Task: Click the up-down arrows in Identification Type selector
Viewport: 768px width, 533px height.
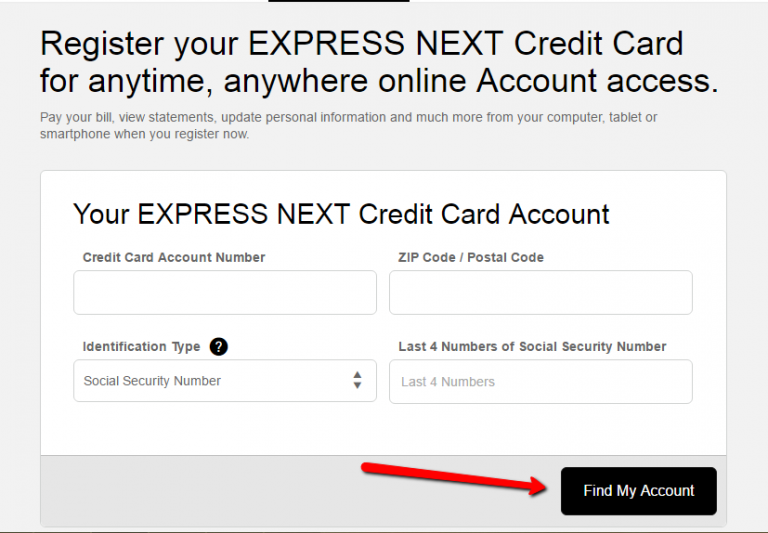Action: point(357,381)
